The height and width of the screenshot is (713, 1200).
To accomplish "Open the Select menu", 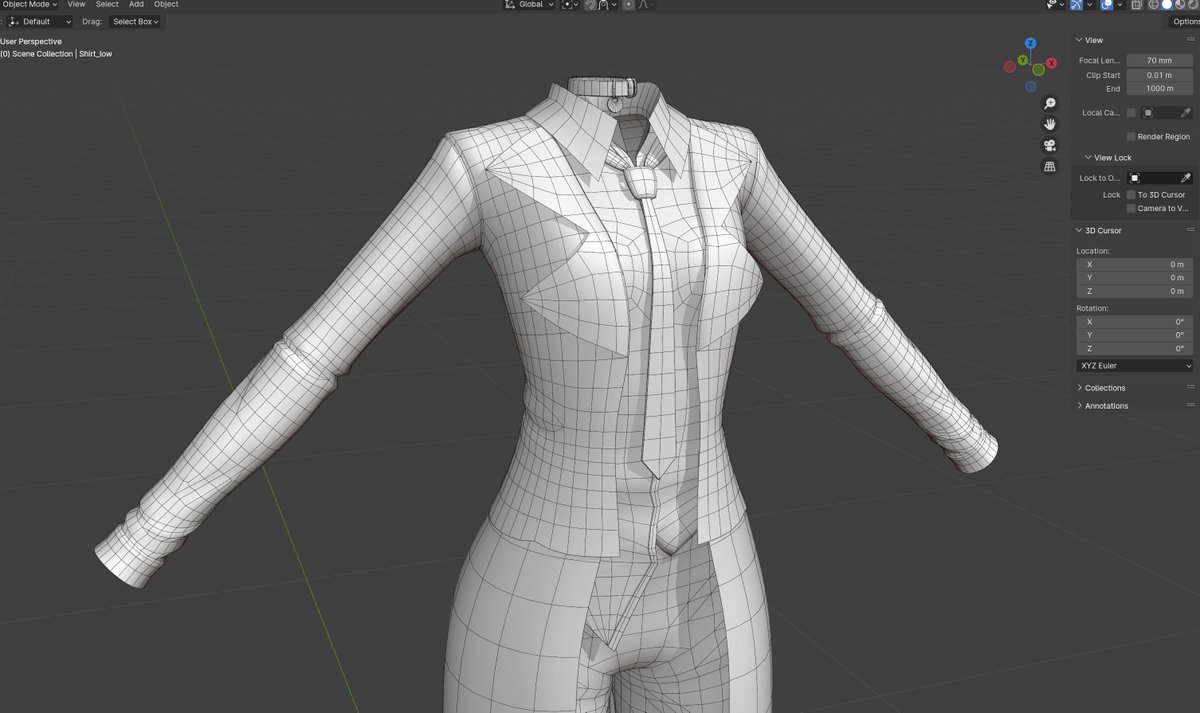I will (x=107, y=4).
